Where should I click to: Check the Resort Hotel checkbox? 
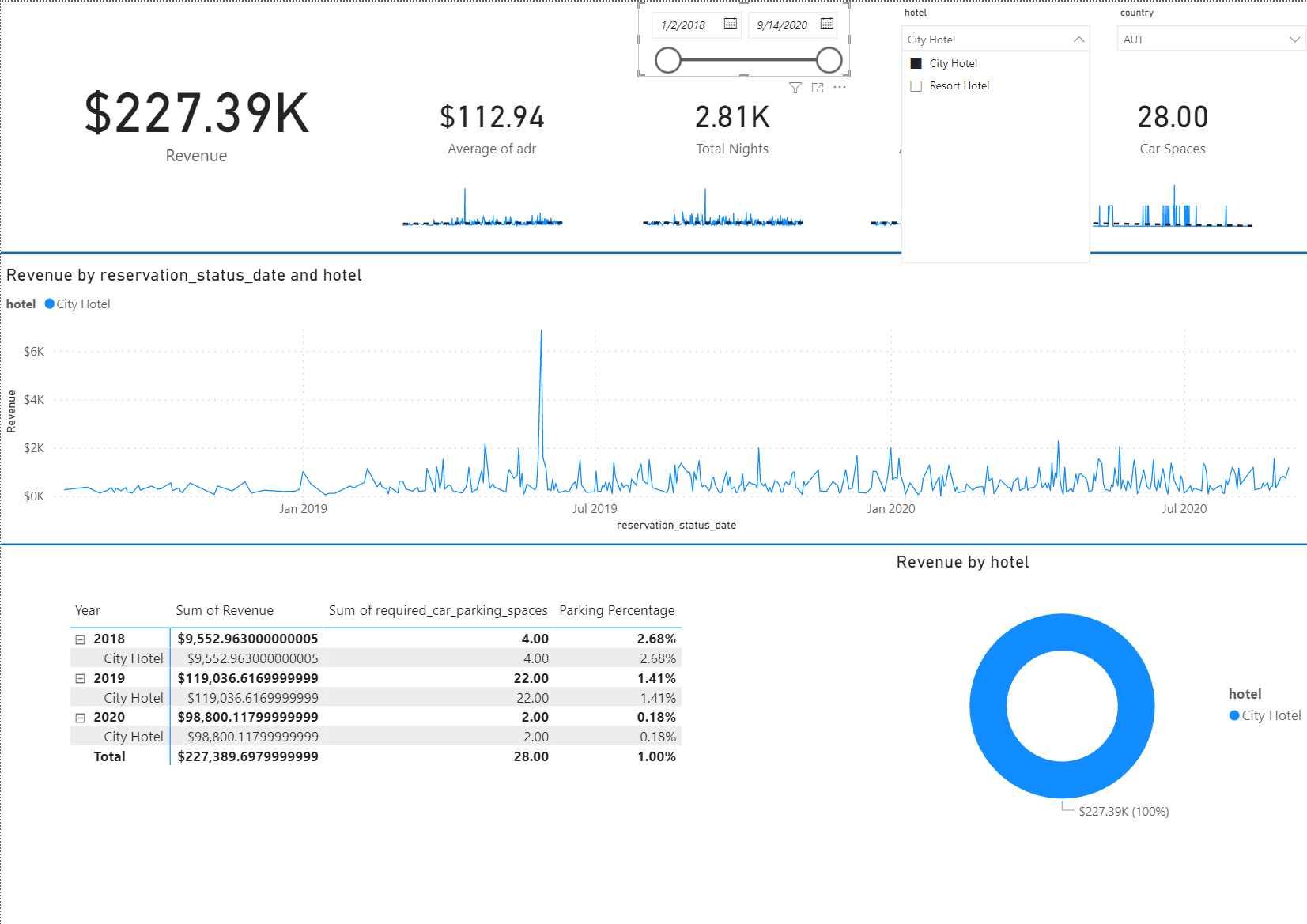(916, 85)
